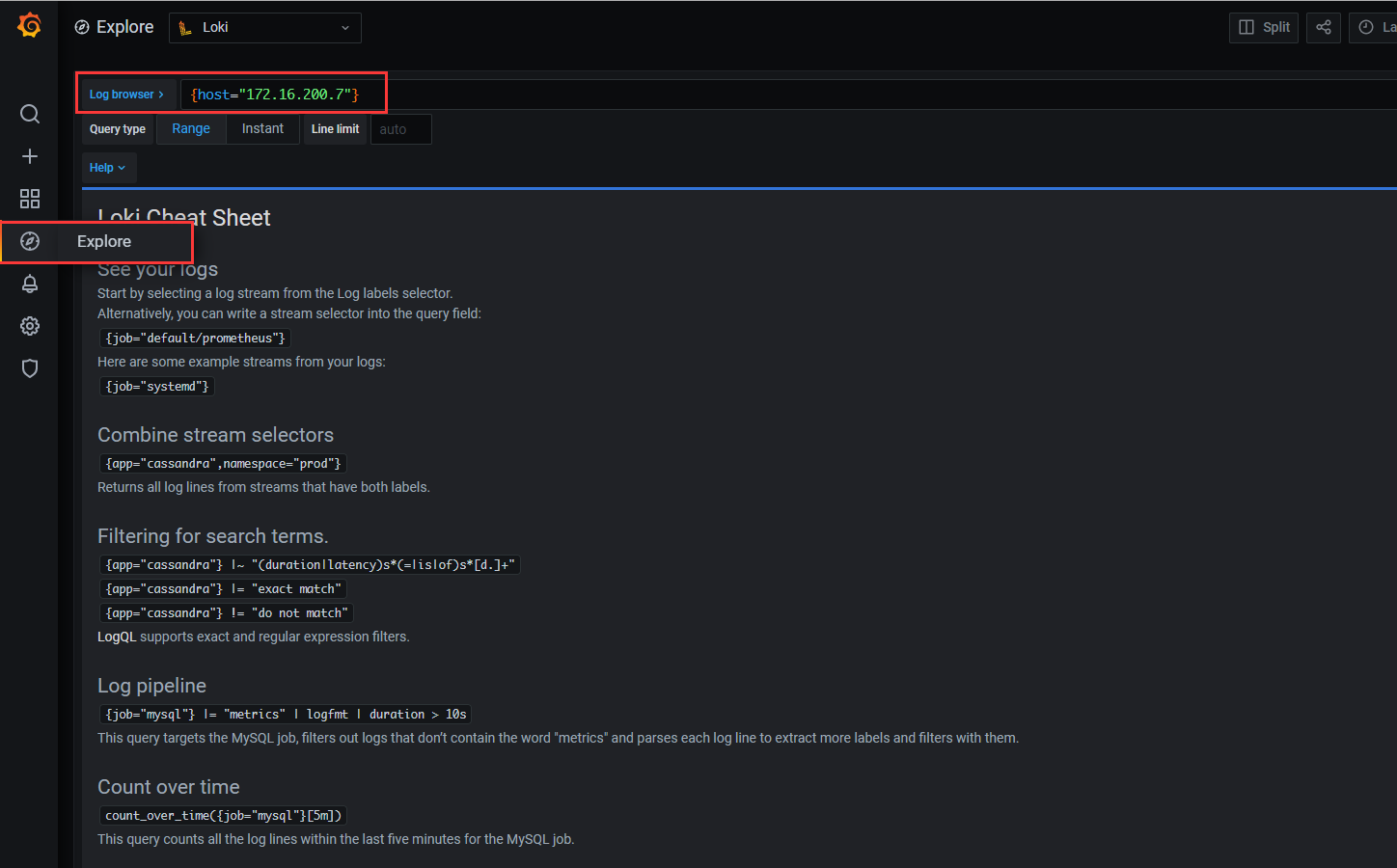Click the Line limit auto input field

click(401, 129)
